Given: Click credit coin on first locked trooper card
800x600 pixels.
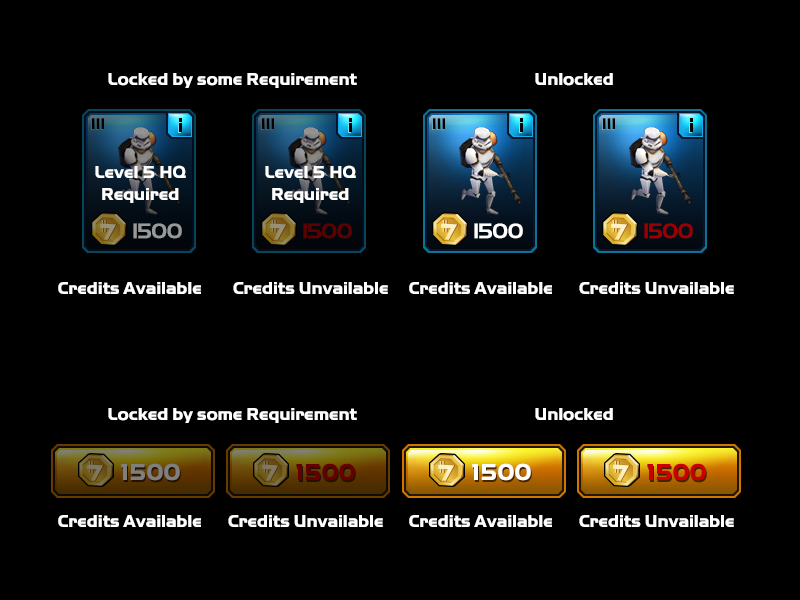Looking at the screenshot, I should [109, 230].
